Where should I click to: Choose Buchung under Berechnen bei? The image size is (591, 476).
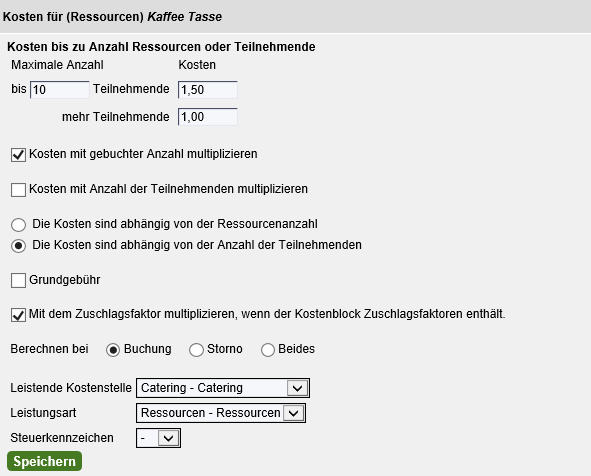(113, 350)
